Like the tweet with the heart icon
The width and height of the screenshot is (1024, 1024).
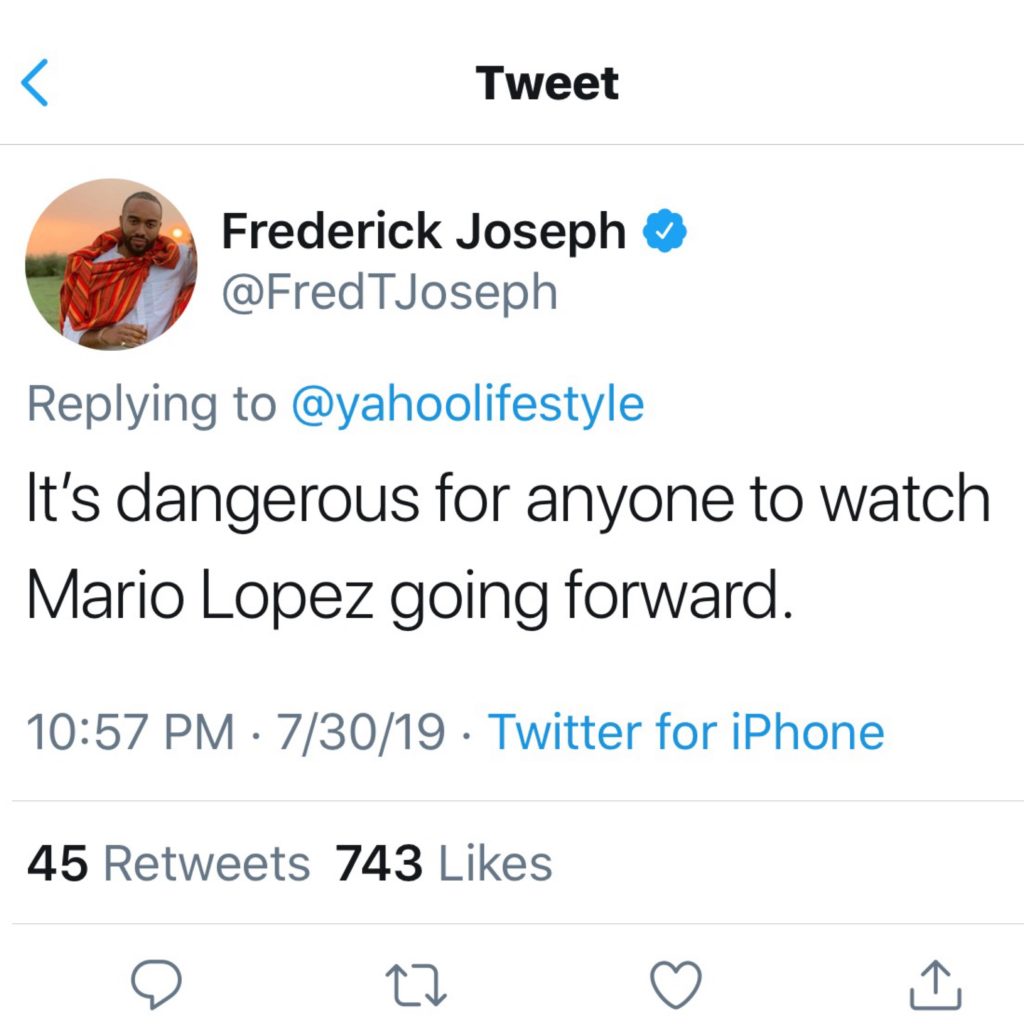[676, 984]
